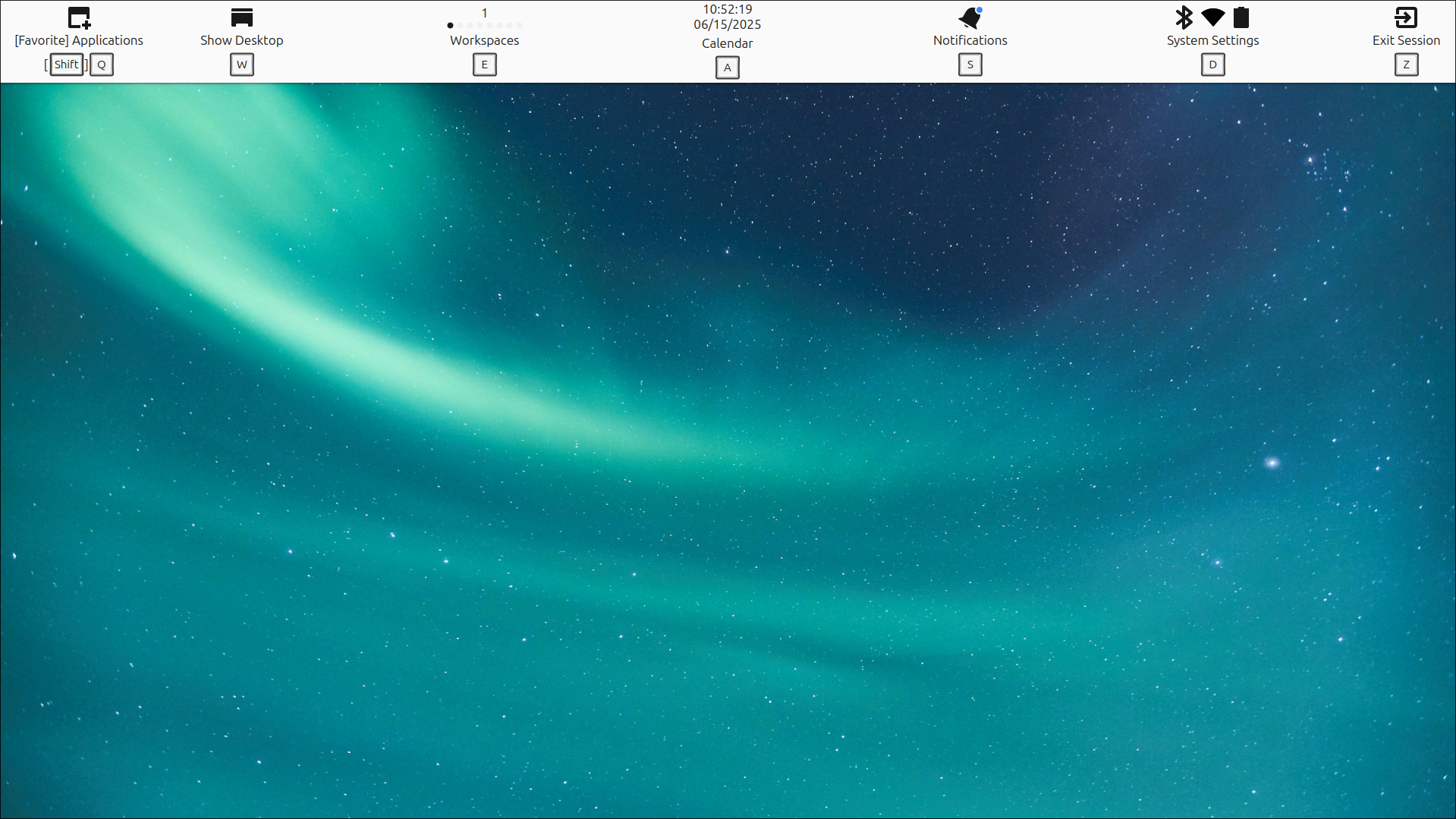The width and height of the screenshot is (1456, 819).
Task: Click the A shortcut key hint
Action: point(727,68)
